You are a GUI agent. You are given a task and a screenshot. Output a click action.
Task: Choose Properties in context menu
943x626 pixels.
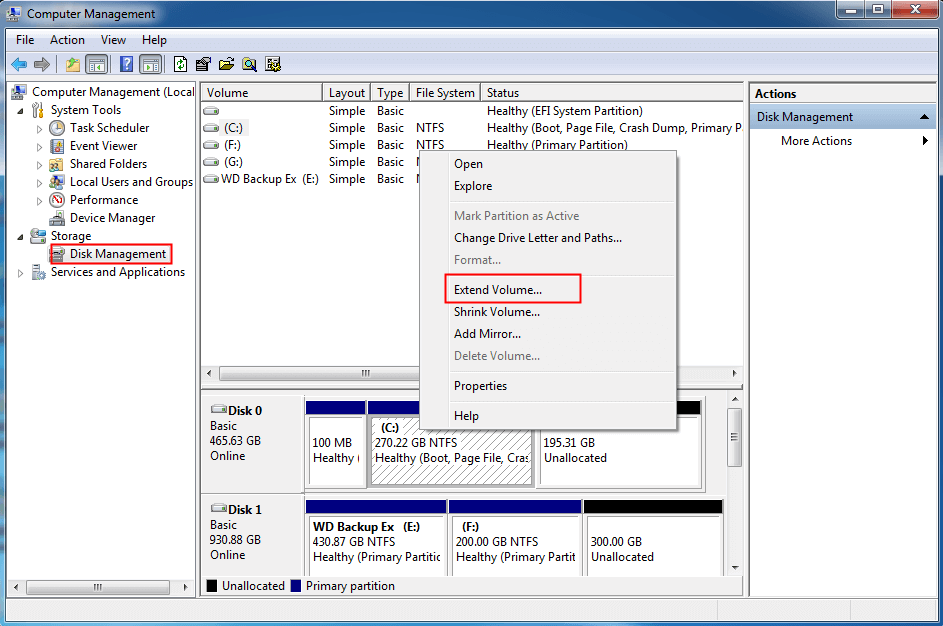[547, 385]
